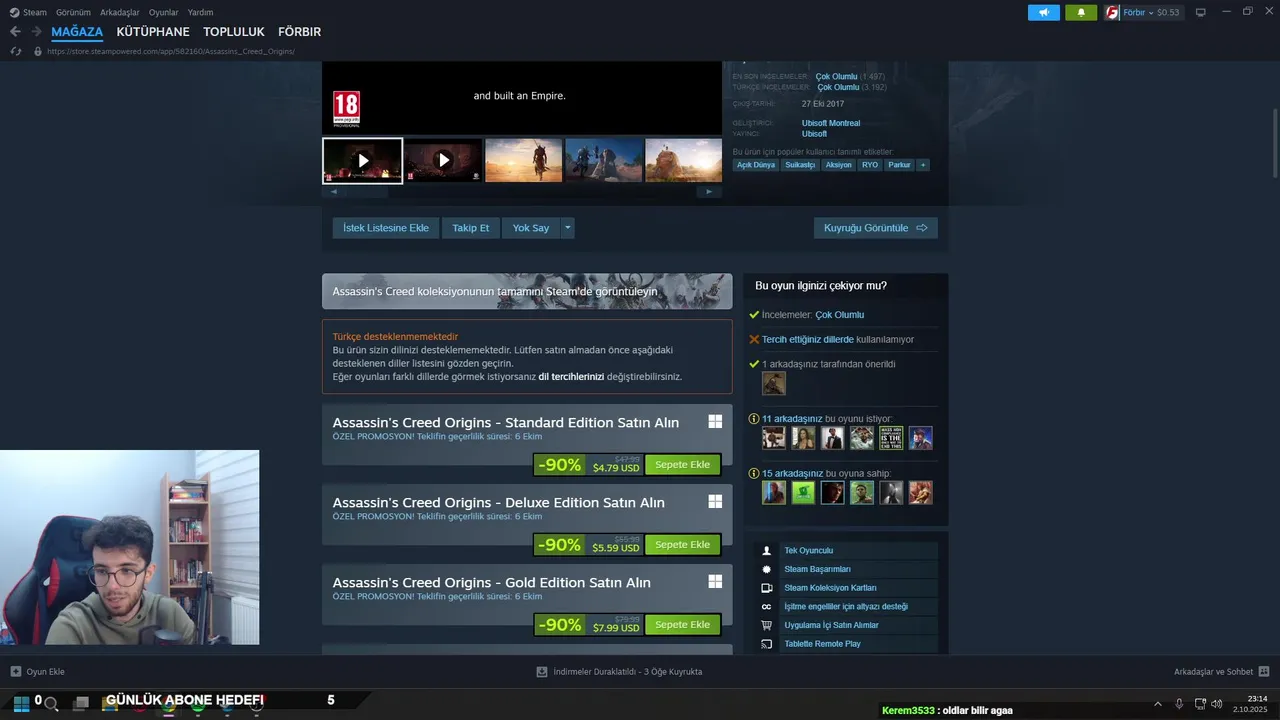The width and height of the screenshot is (1280, 720).
Task: Play the first trailer video thumbnail
Action: coord(362,160)
